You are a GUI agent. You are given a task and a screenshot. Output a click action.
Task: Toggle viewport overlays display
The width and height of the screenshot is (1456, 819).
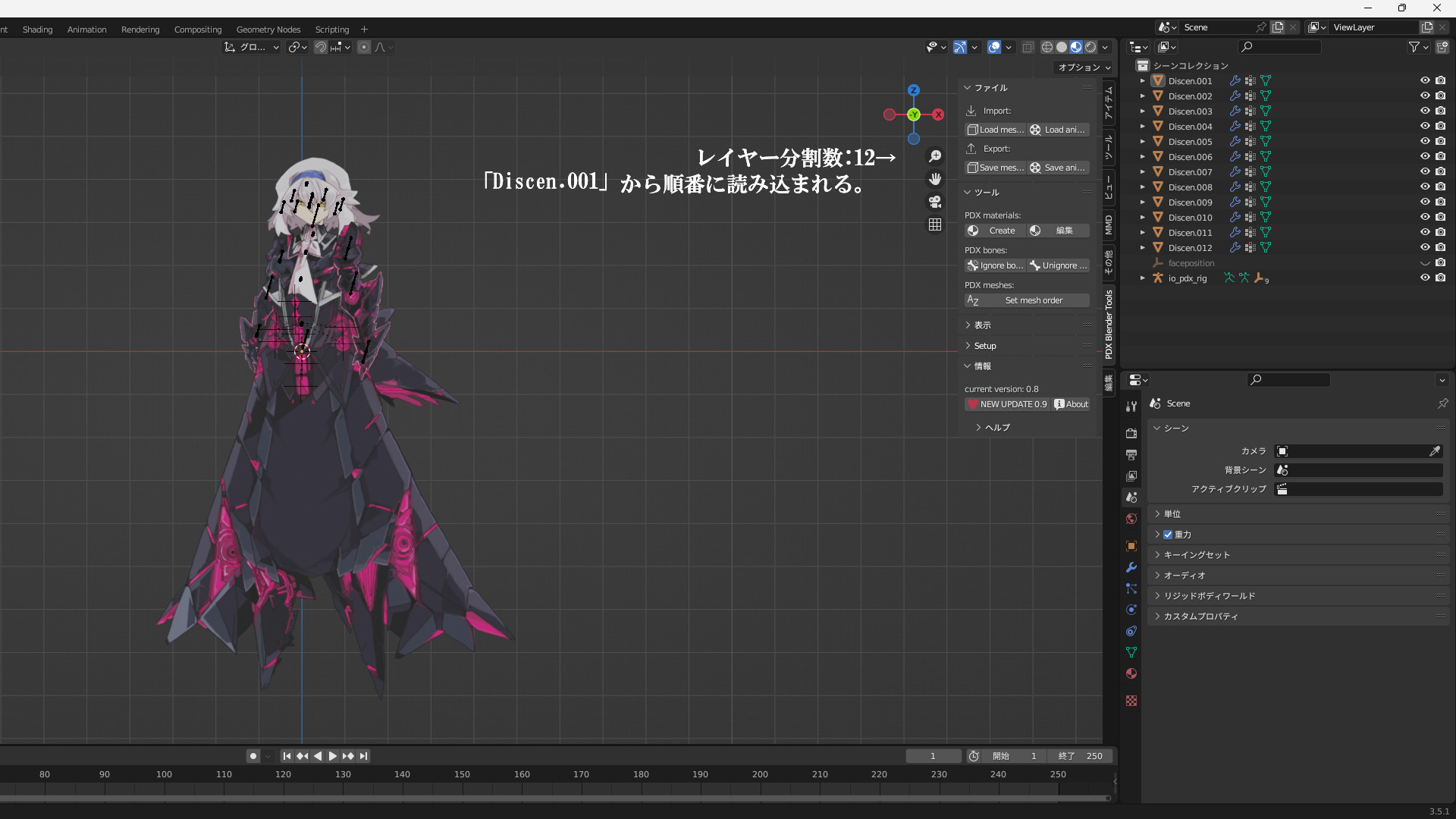994,47
